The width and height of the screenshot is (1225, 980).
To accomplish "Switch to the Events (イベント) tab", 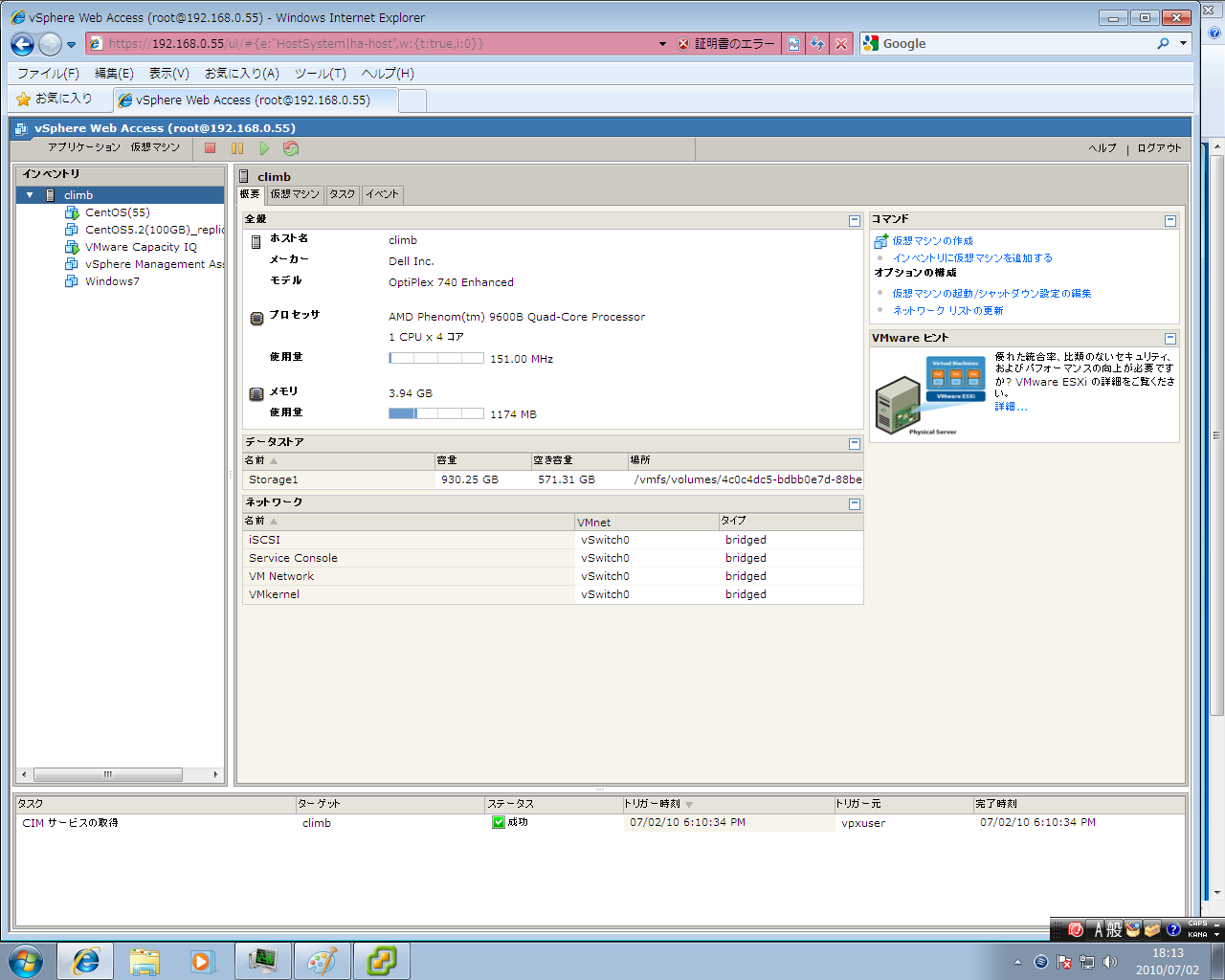I will coord(382,194).
